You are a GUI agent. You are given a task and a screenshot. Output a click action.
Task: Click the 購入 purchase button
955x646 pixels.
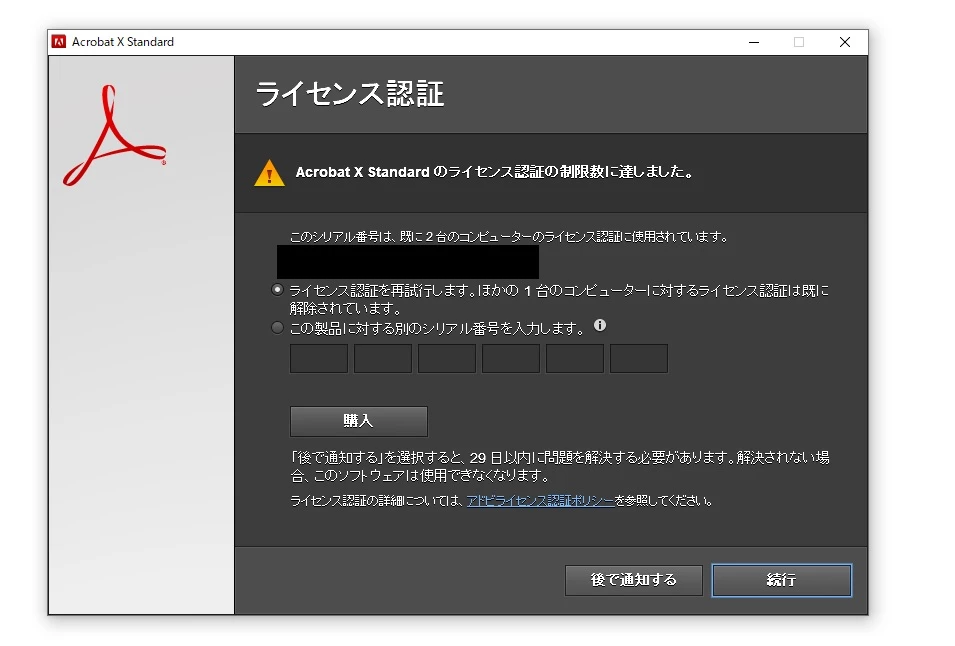click(359, 421)
